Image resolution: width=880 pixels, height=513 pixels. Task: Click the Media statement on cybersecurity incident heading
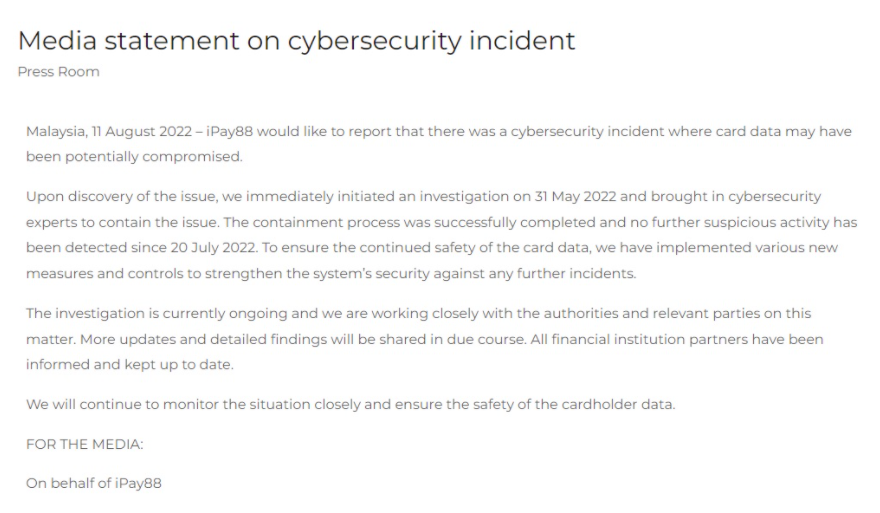click(296, 40)
